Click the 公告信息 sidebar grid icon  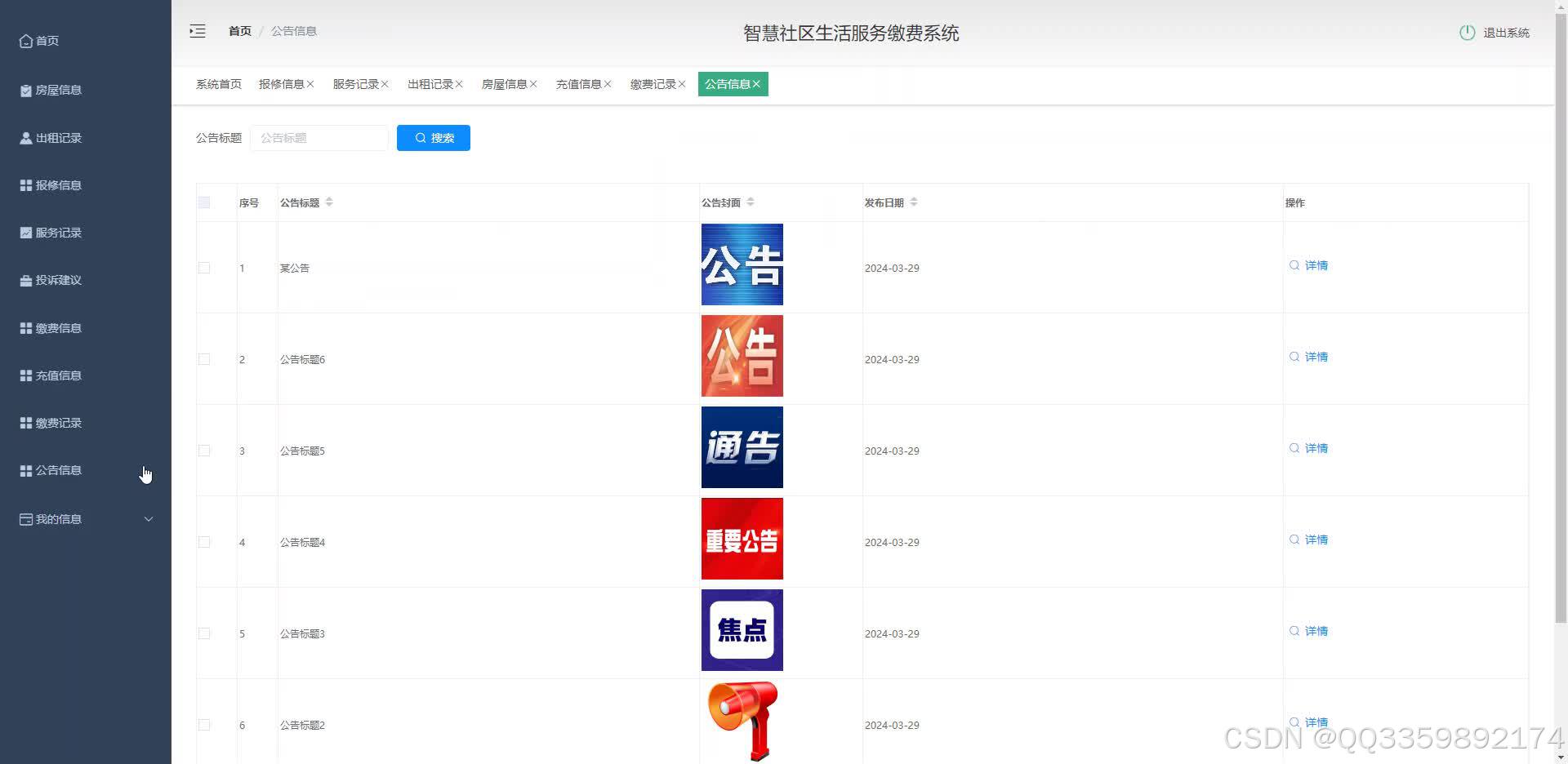(26, 471)
